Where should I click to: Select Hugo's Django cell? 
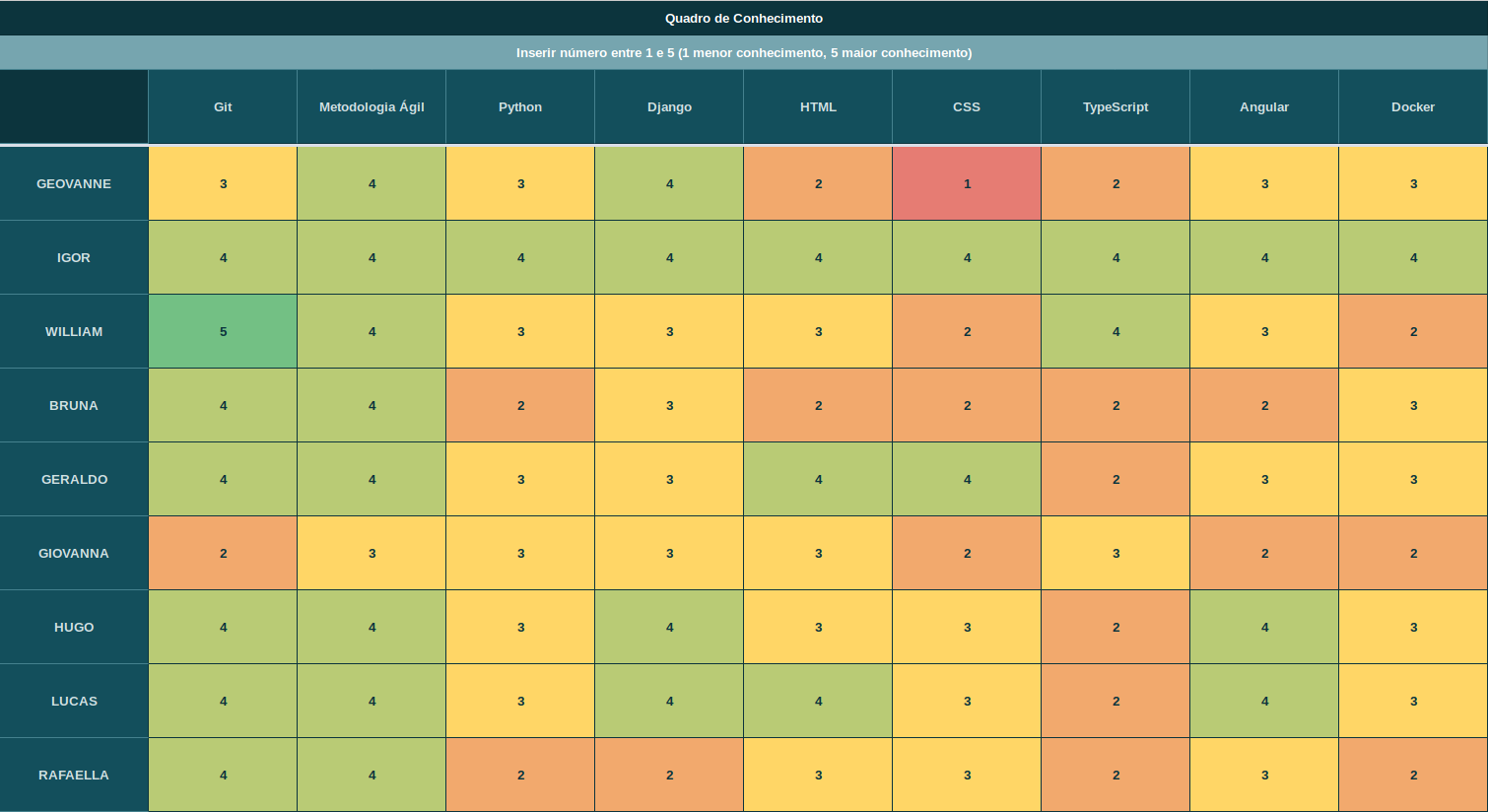tap(669, 627)
